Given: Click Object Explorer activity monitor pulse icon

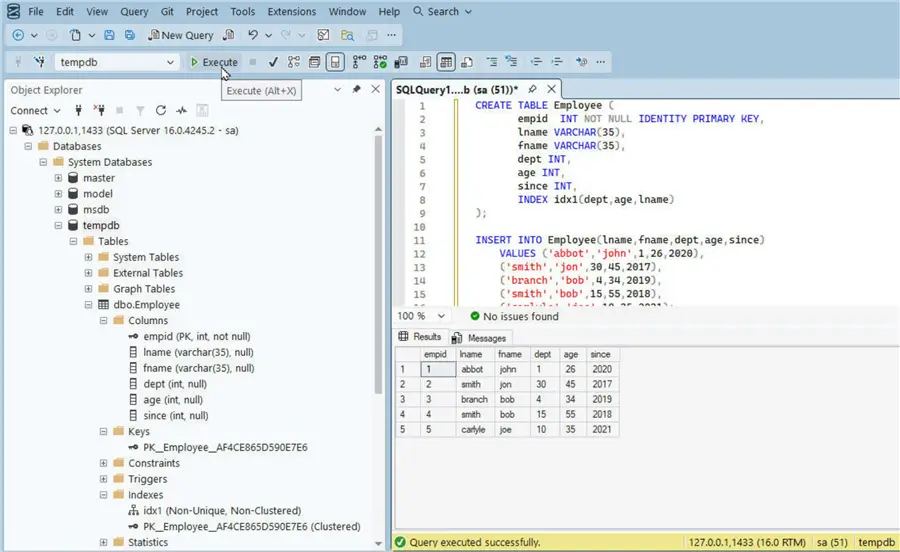Looking at the screenshot, I should [x=181, y=110].
